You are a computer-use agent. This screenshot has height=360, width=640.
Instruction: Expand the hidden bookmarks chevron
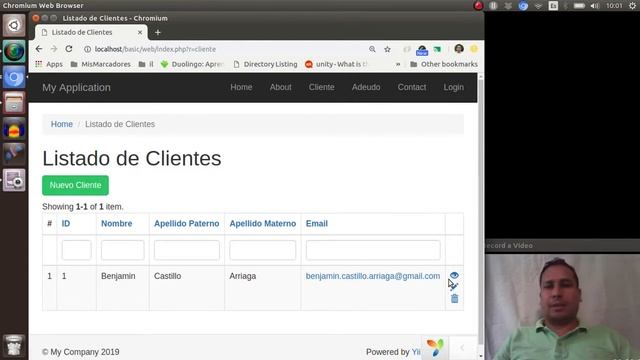coord(398,64)
